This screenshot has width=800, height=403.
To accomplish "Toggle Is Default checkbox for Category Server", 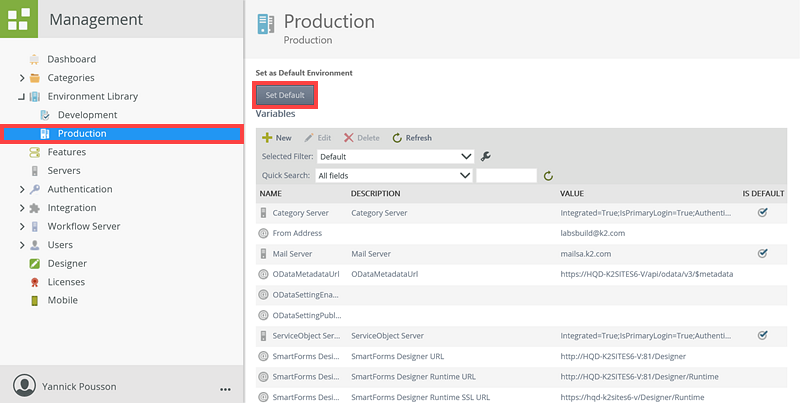I will click(762, 213).
